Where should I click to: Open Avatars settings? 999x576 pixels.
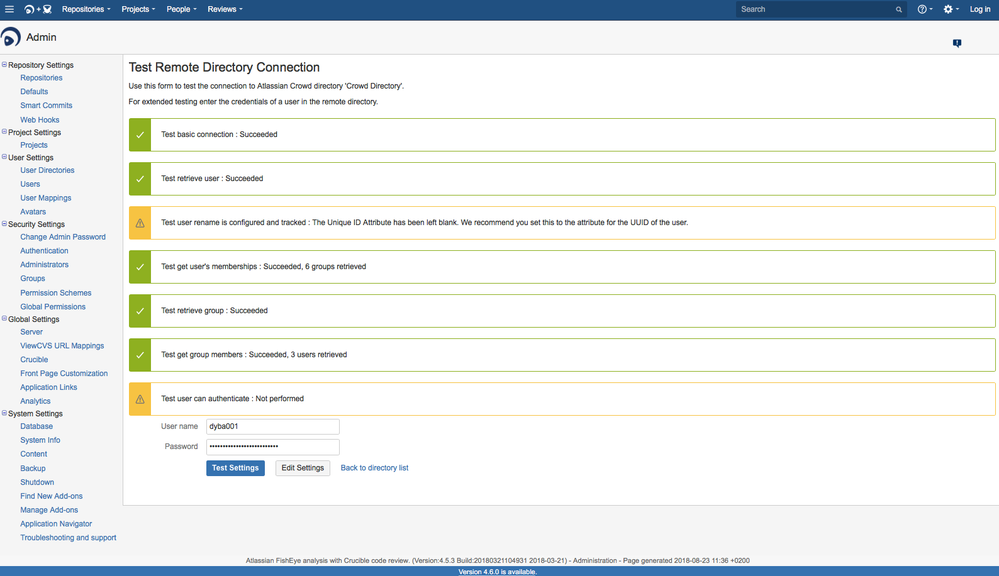coord(33,212)
